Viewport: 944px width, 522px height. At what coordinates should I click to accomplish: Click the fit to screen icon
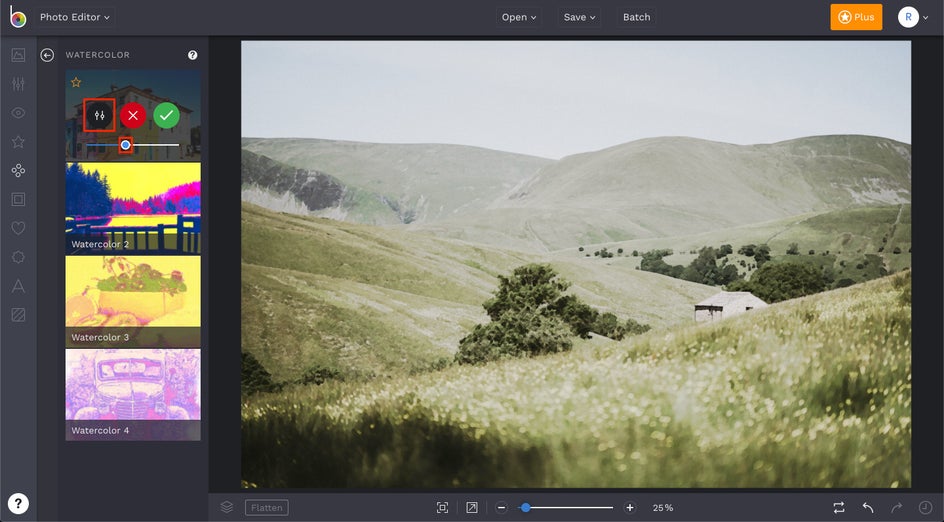442,508
